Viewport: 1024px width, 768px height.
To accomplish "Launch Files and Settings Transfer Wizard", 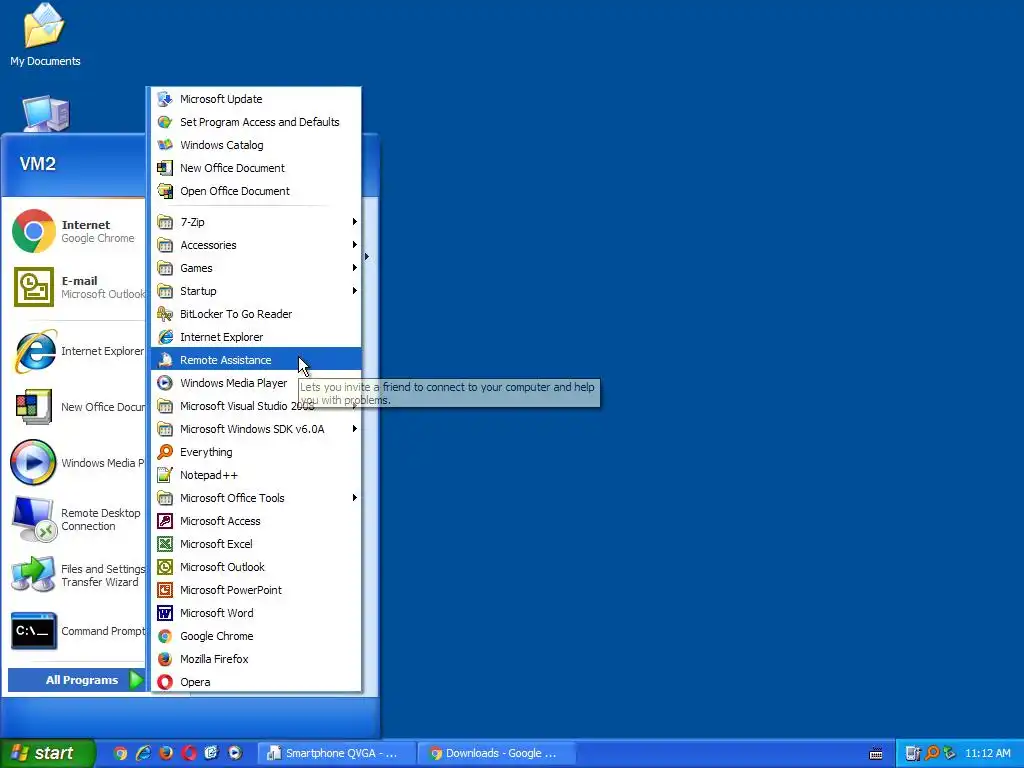I will pyautogui.click(x=76, y=575).
